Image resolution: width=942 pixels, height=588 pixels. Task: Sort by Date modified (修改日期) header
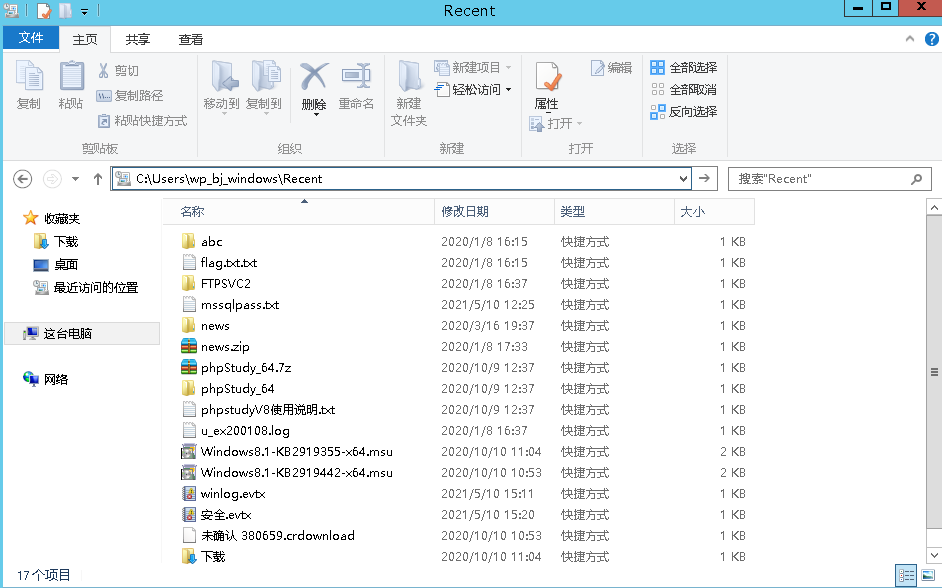point(494,211)
